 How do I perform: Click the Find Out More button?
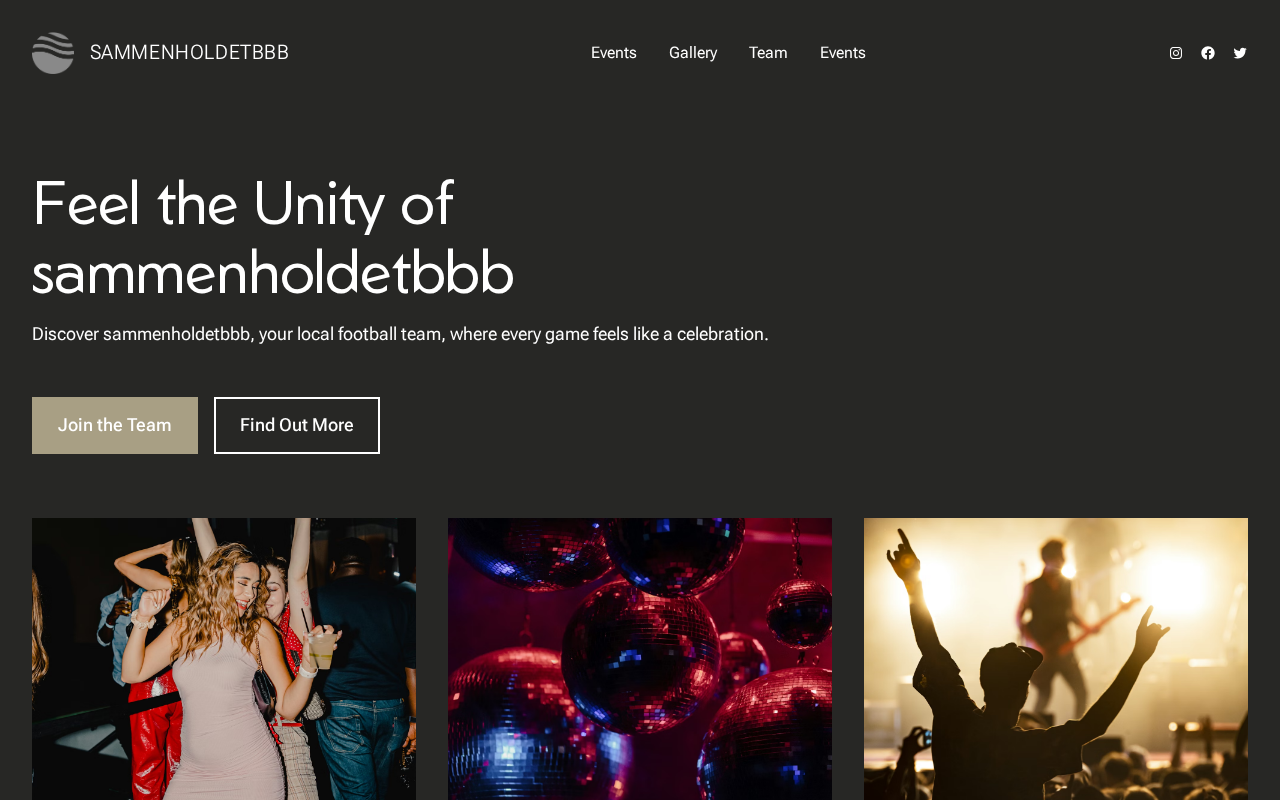pyautogui.click(x=297, y=425)
